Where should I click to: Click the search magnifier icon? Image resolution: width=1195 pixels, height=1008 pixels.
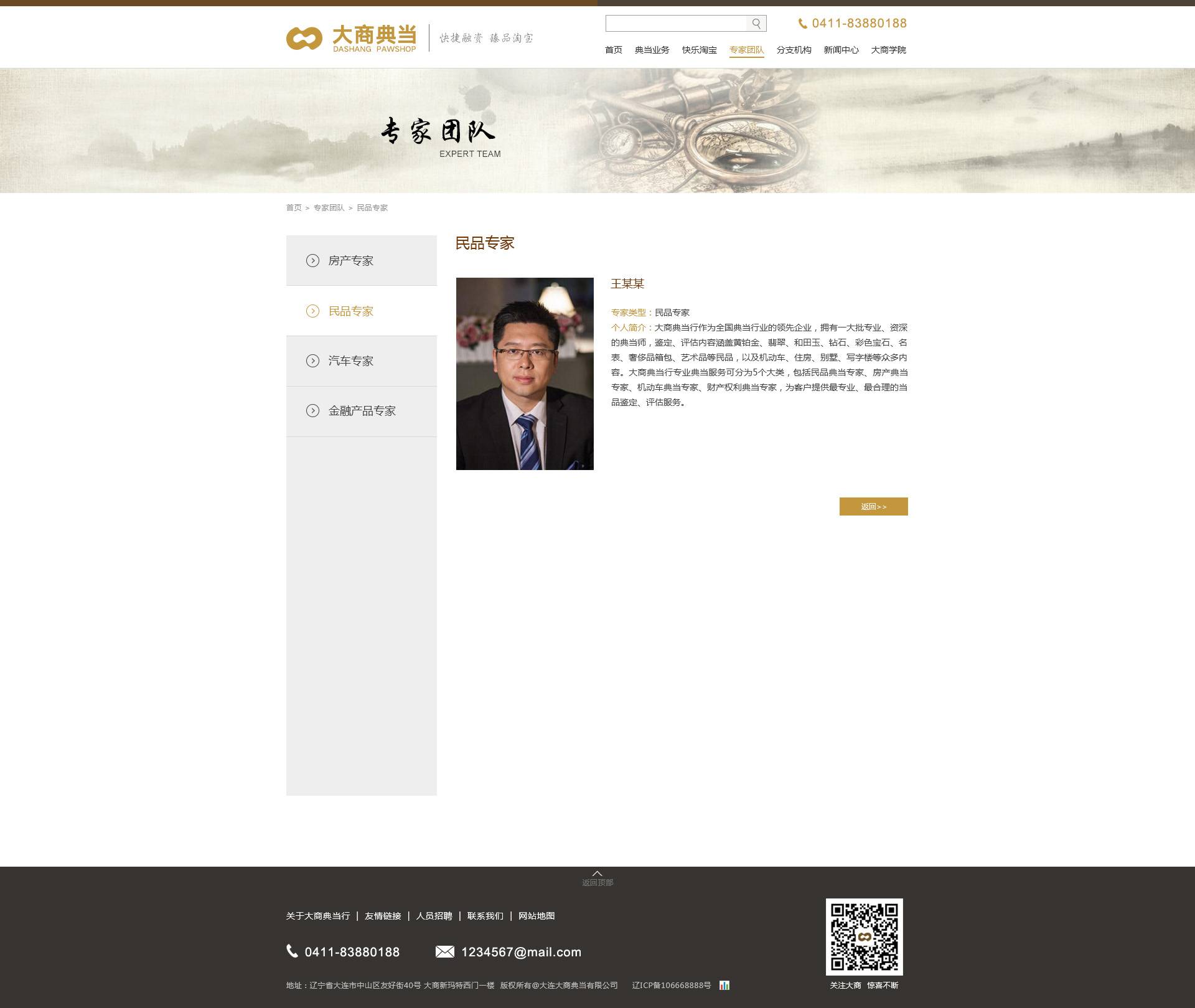pos(756,24)
